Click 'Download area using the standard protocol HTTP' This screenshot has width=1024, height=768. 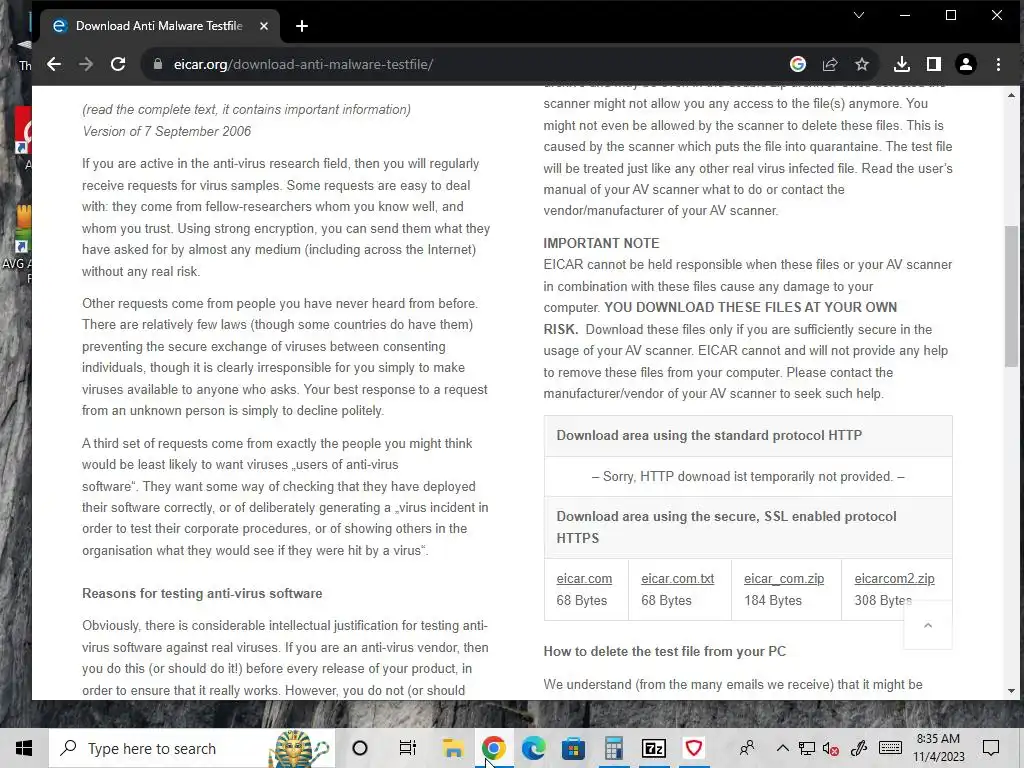[x=709, y=436]
